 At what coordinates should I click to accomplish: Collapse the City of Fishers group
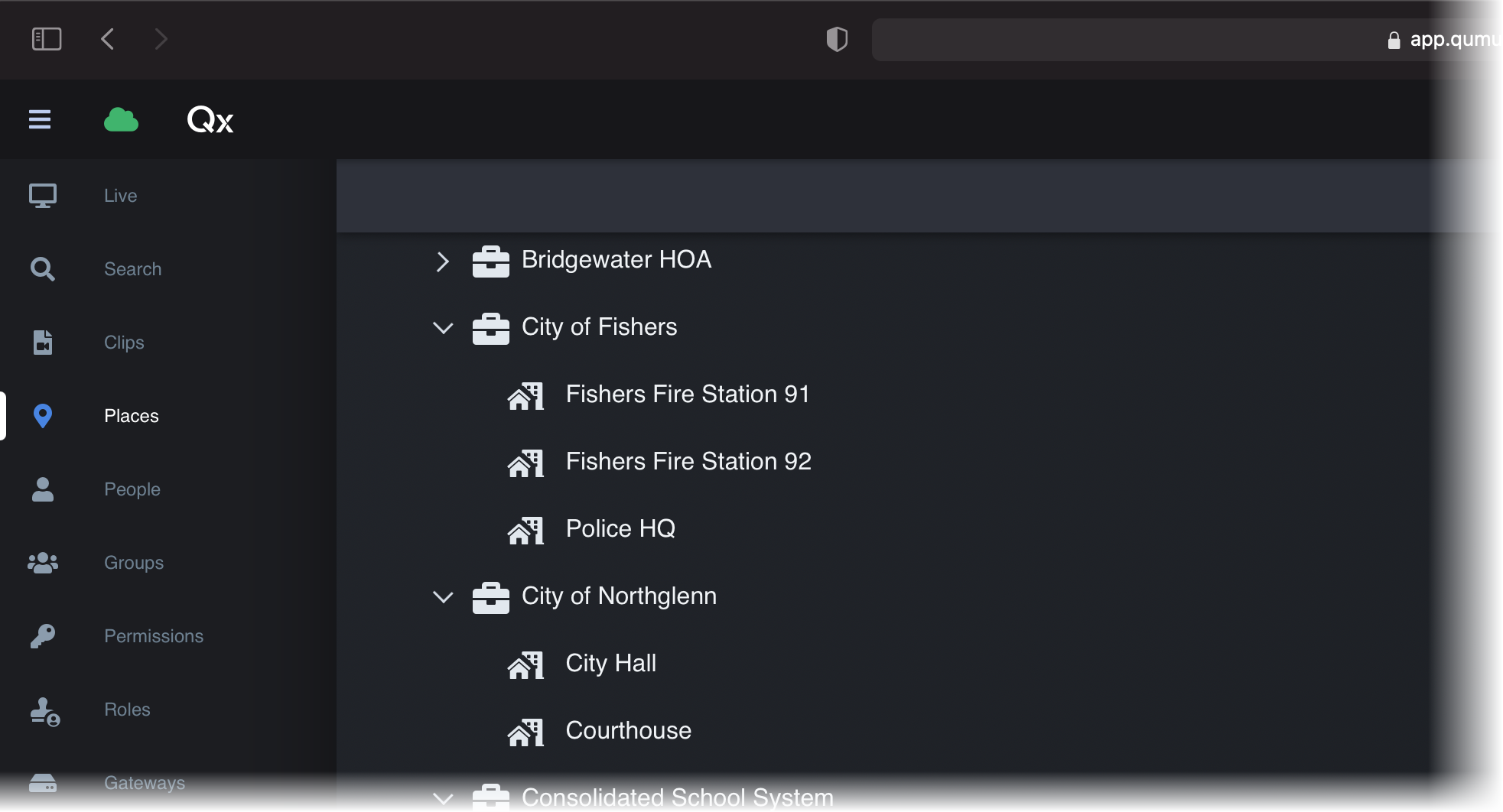coord(444,328)
